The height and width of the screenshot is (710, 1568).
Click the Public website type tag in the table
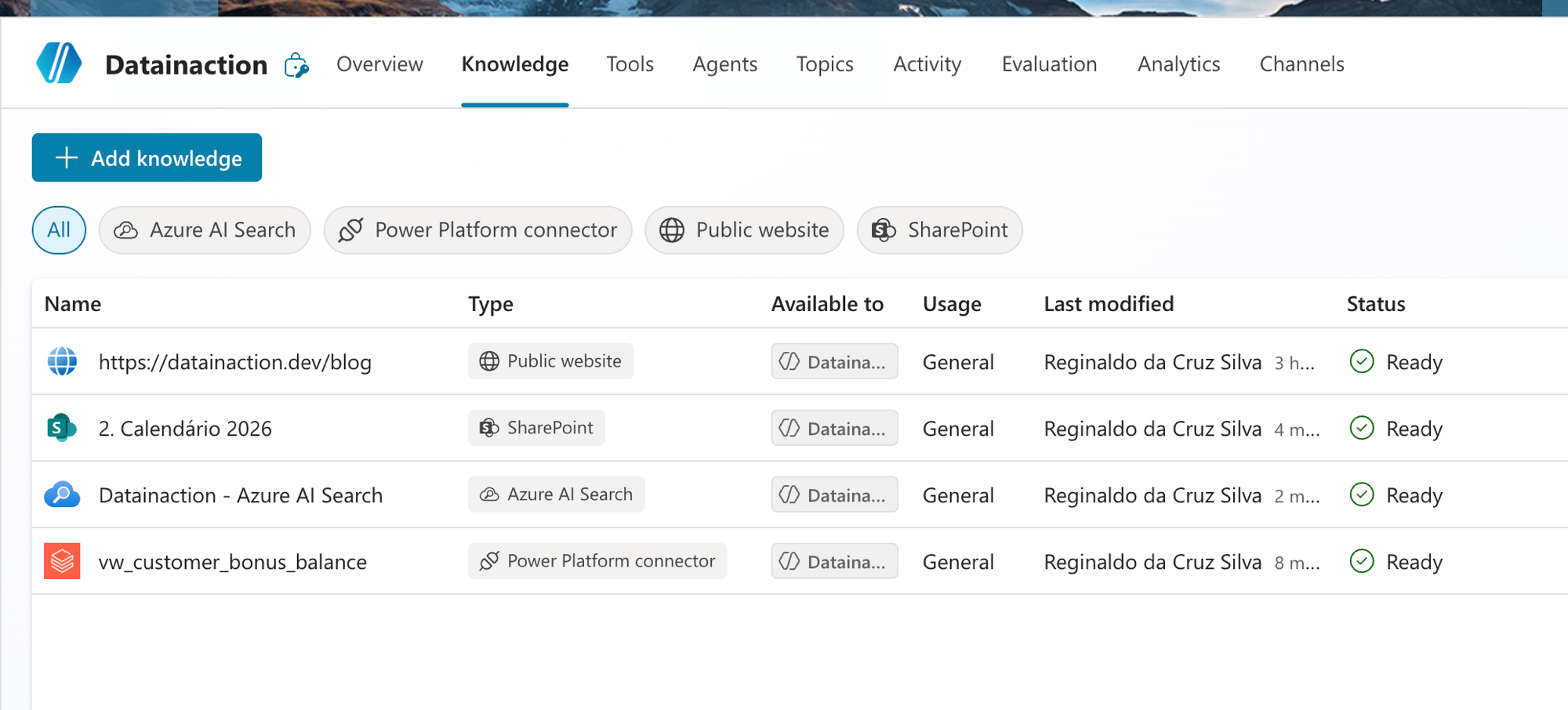click(x=550, y=361)
